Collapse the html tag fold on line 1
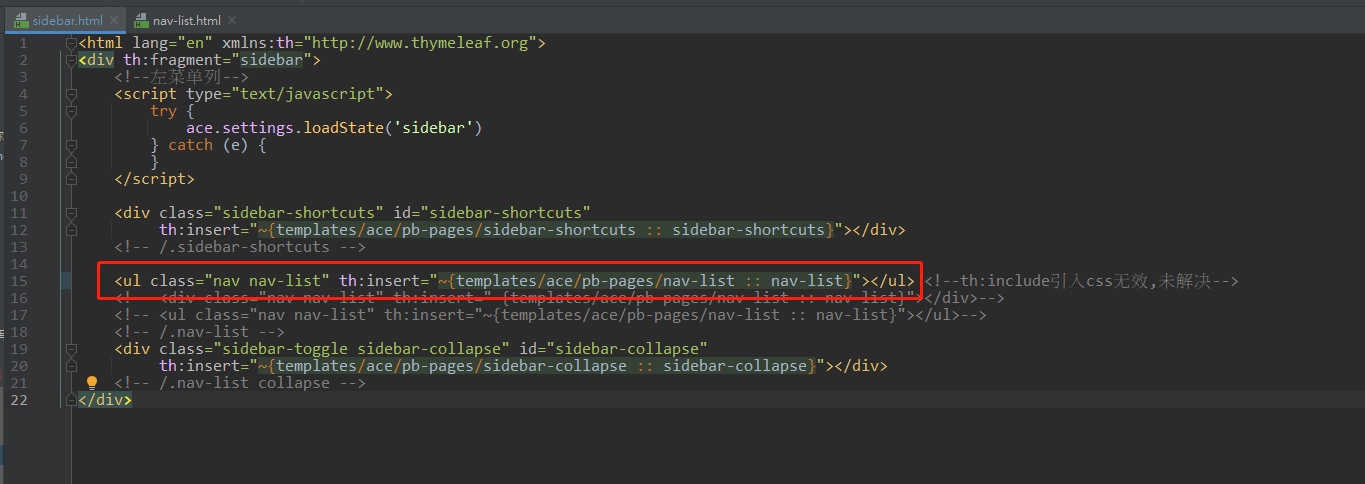Image resolution: width=1365 pixels, height=484 pixels. point(71,42)
